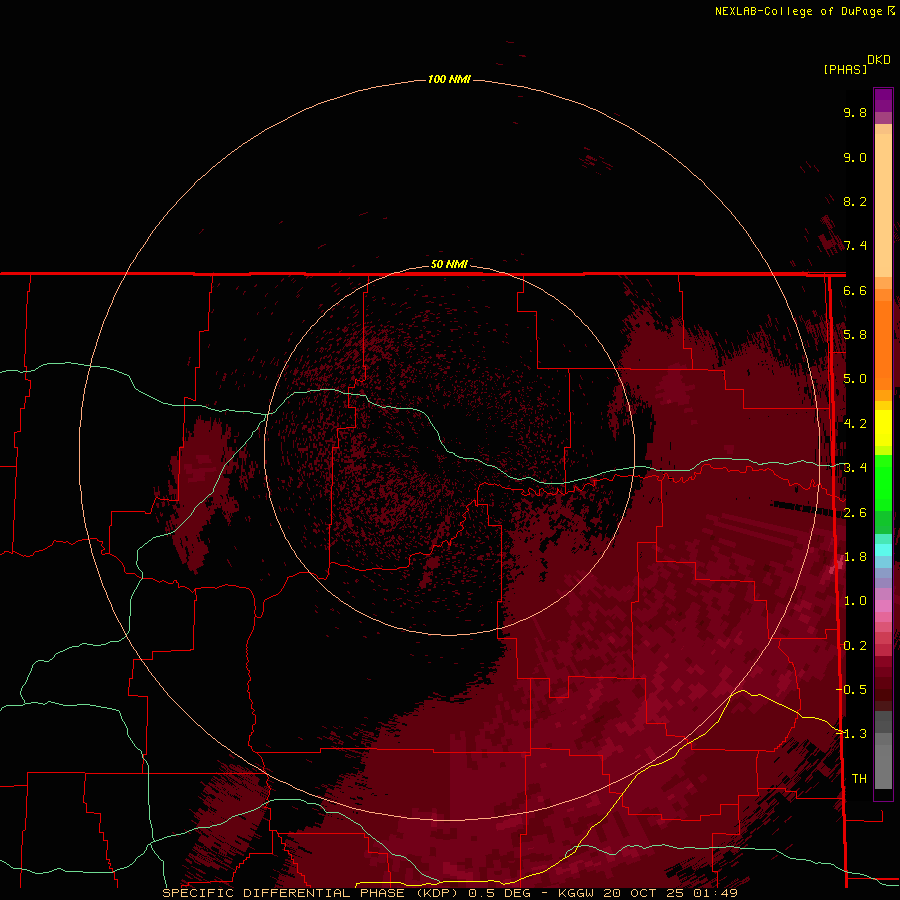Click the 5.0 legend value
This screenshot has width=900, height=900.
click(x=855, y=379)
